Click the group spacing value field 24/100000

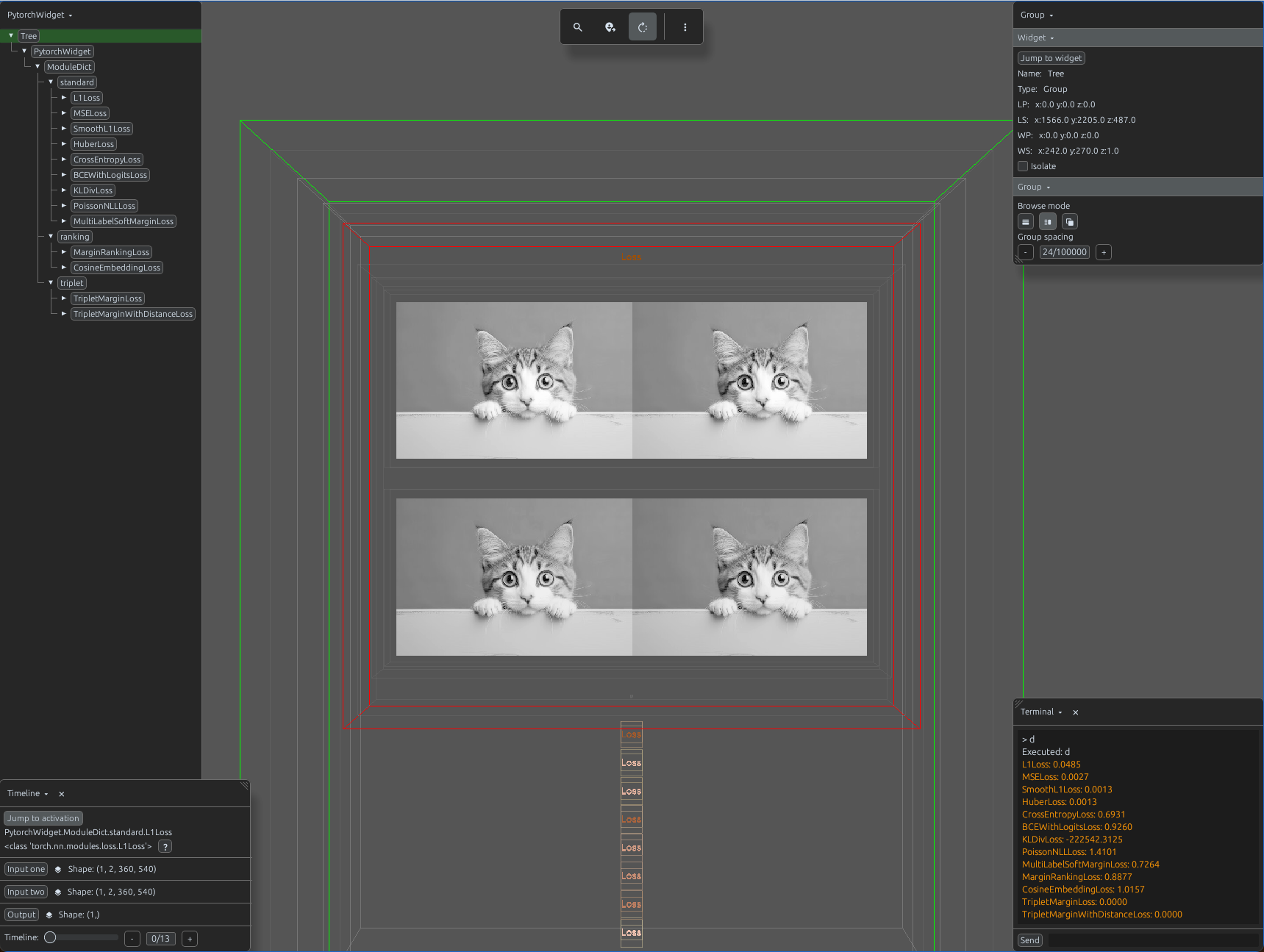1065,252
